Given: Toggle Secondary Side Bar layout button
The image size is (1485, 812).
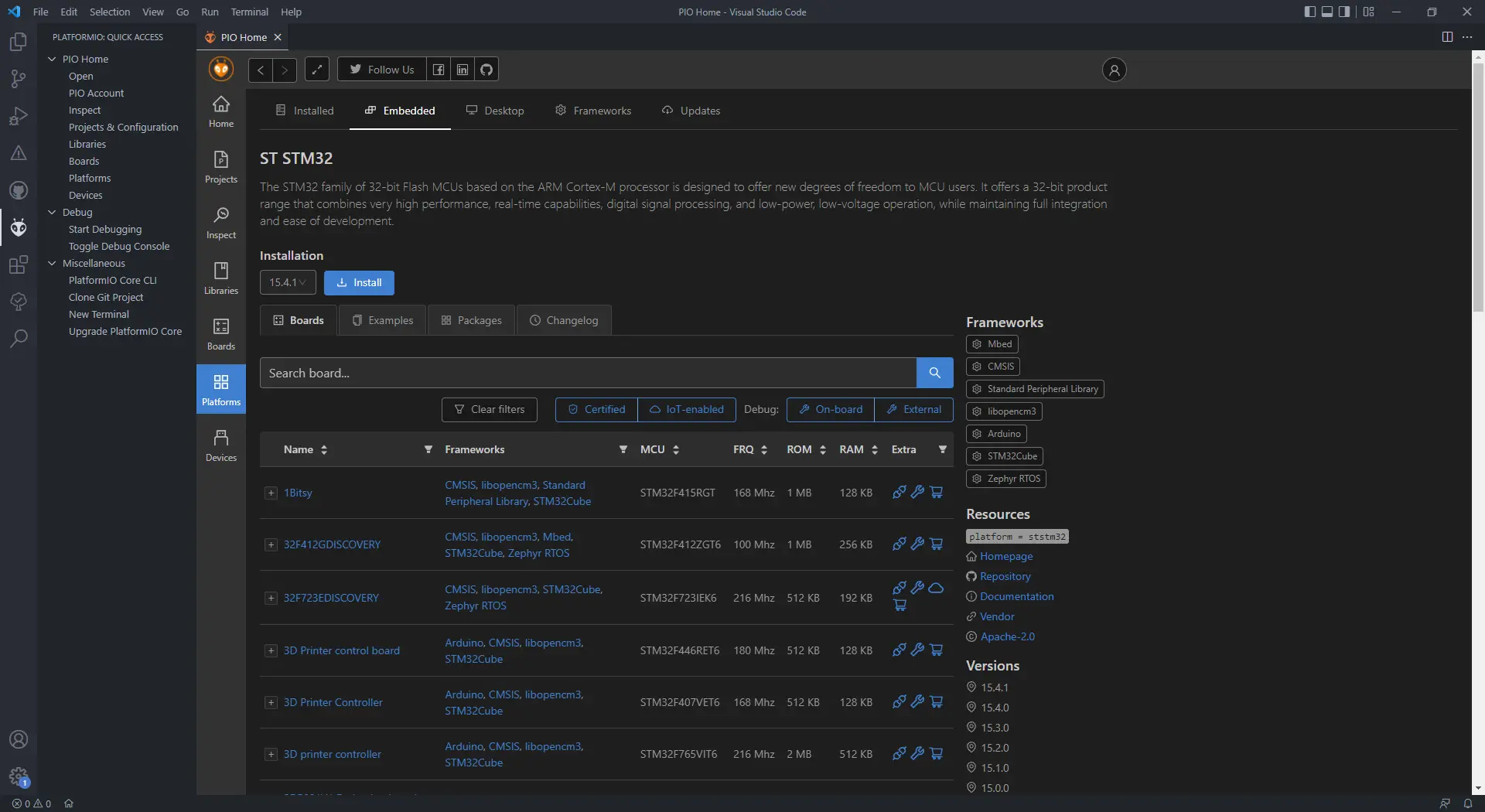Looking at the screenshot, I should (x=1344, y=12).
